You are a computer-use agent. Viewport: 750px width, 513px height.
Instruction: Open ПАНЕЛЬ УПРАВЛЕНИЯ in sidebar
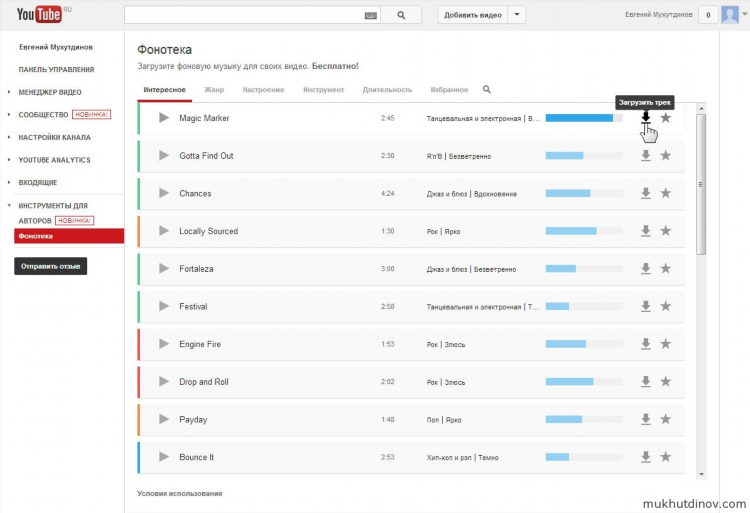(x=56, y=70)
